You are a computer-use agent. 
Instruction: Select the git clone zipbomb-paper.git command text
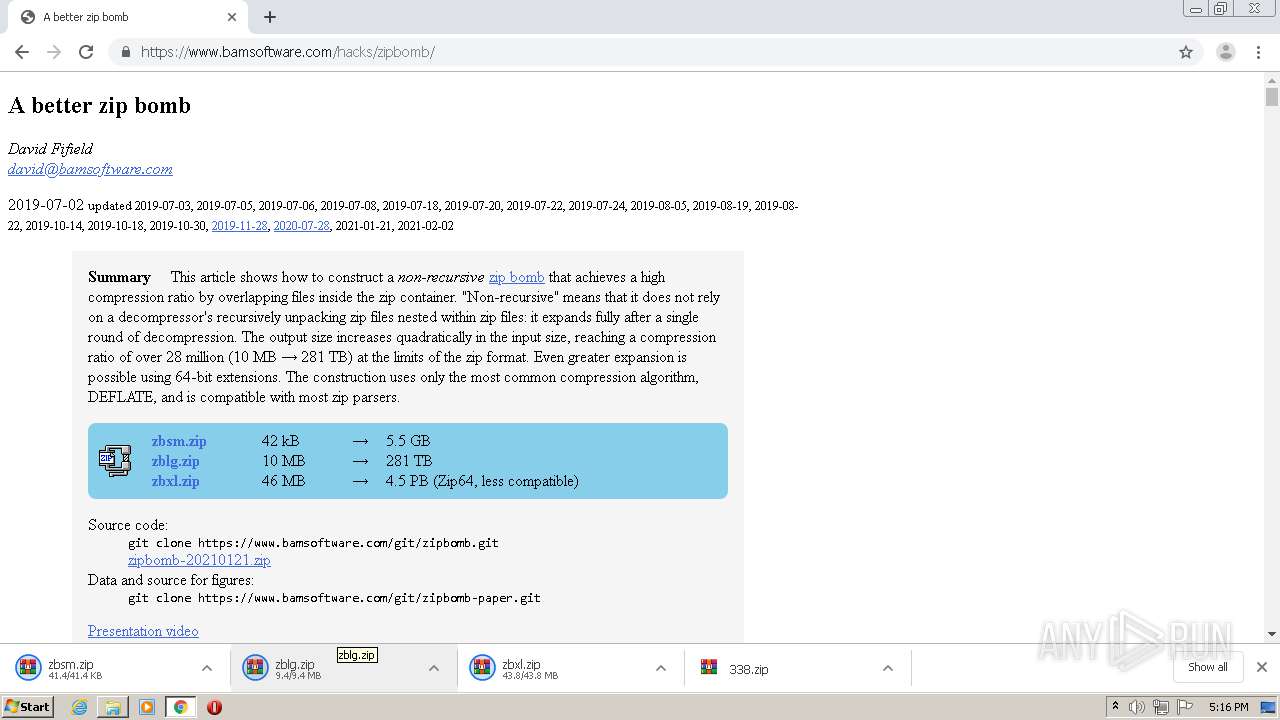pyautogui.click(x=334, y=598)
